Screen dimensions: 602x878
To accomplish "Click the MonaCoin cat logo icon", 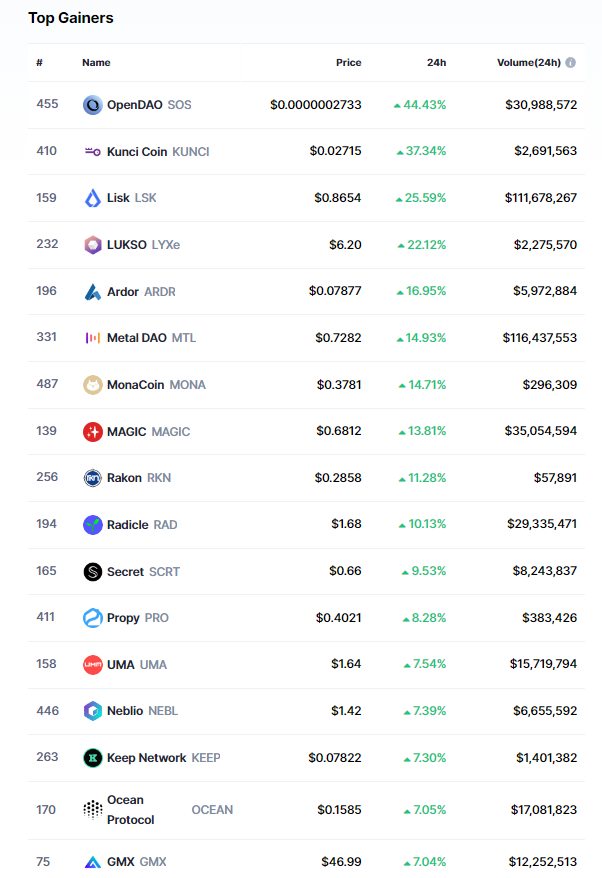I will [x=92, y=385].
